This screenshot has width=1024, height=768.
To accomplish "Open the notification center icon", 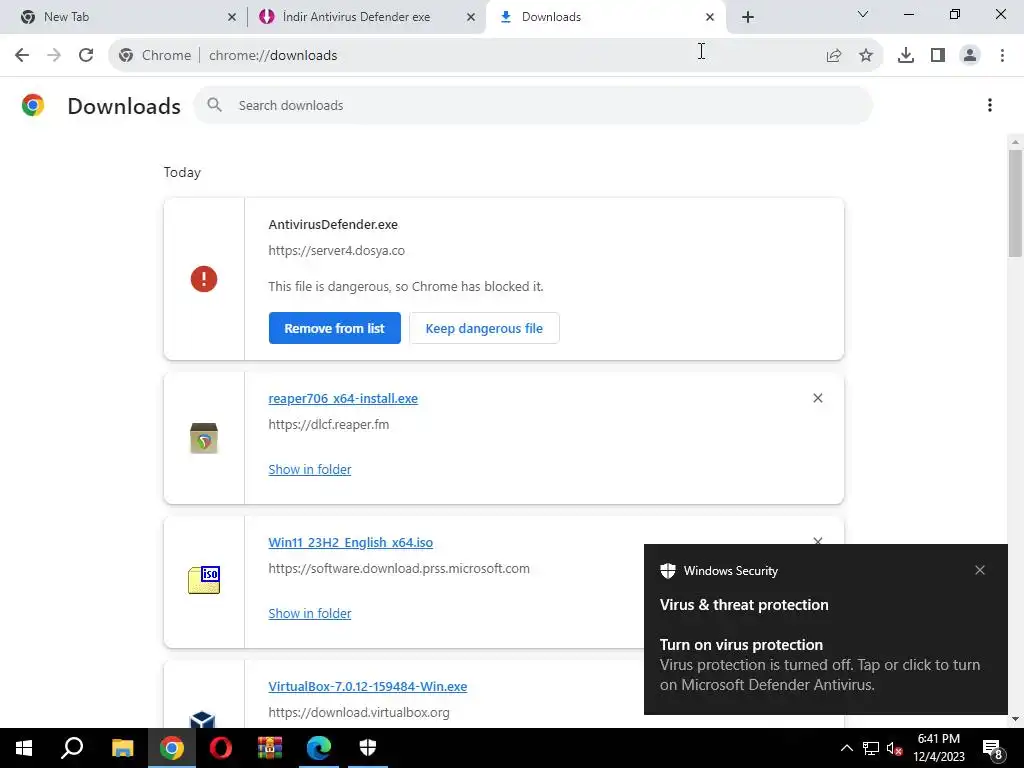I will point(992,748).
